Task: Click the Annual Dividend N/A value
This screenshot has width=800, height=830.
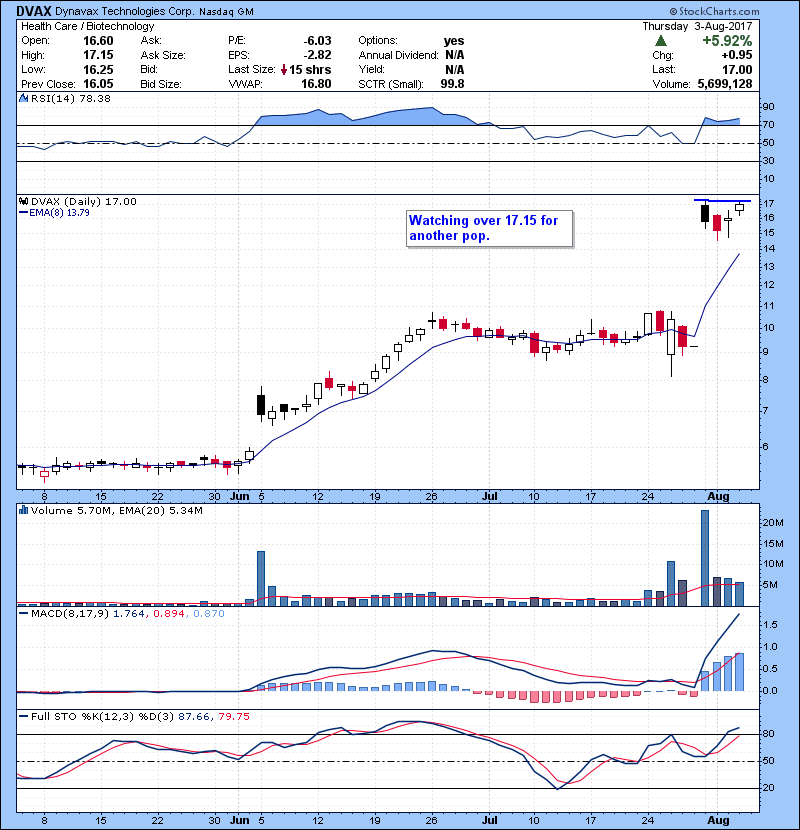Action: coord(454,55)
